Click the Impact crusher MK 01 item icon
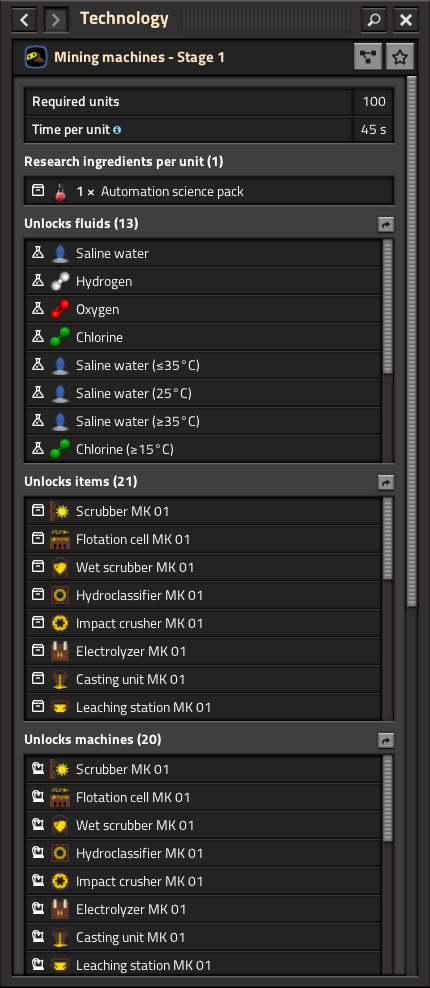430x988 pixels. tap(60, 623)
